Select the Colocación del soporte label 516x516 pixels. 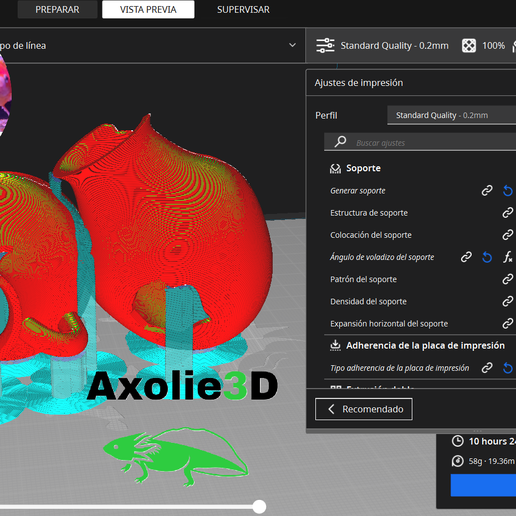(x=371, y=235)
